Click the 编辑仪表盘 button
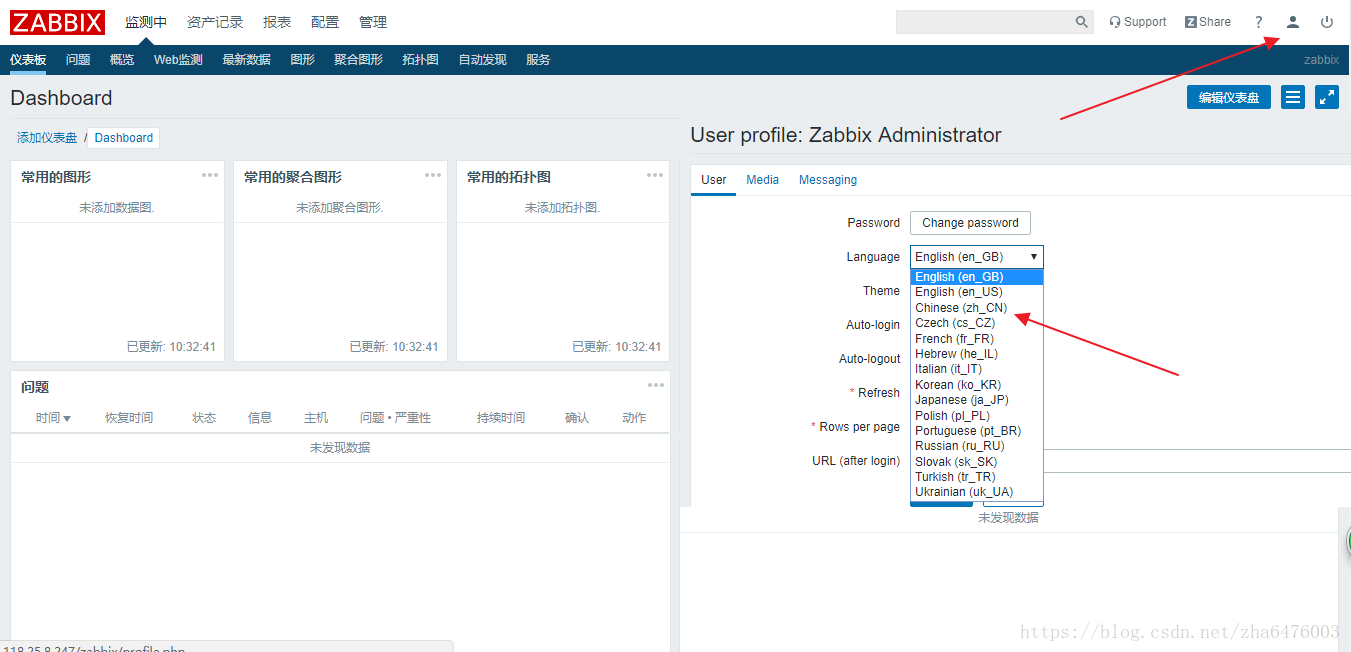Screen dimensions: 1351x652 pos(1229,97)
